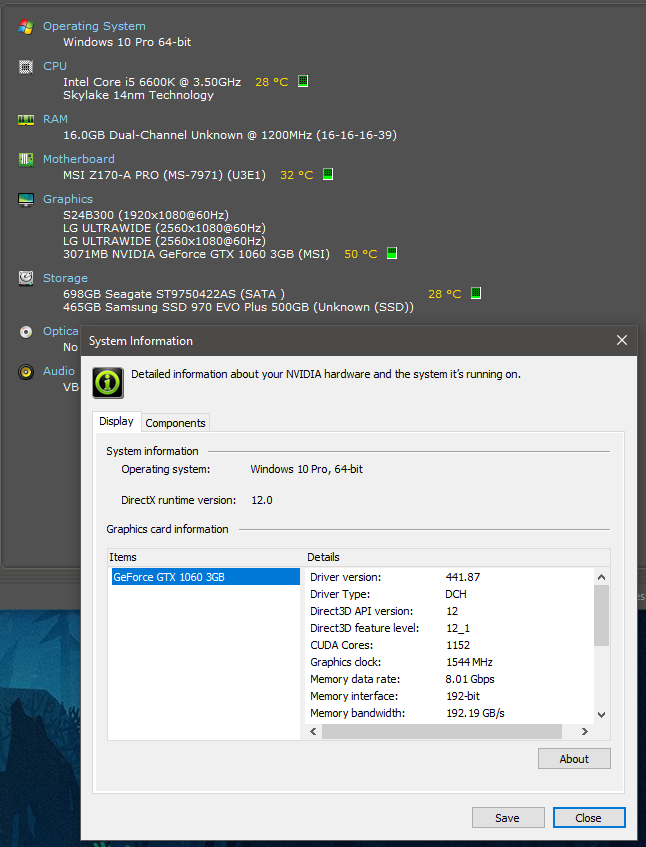Open the RAM section link
Screen dimensions: 646x847
pyautogui.click(x=55, y=119)
